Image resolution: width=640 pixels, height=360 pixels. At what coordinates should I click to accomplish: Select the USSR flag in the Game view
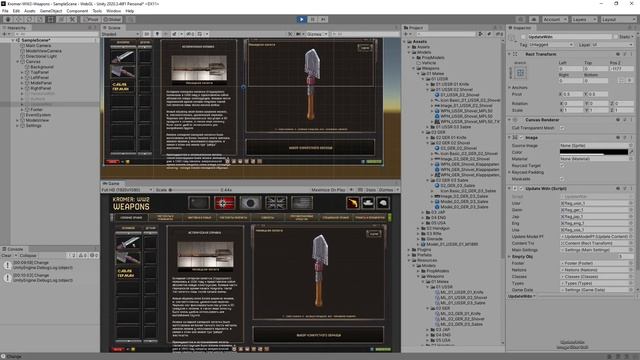click(x=199, y=203)
